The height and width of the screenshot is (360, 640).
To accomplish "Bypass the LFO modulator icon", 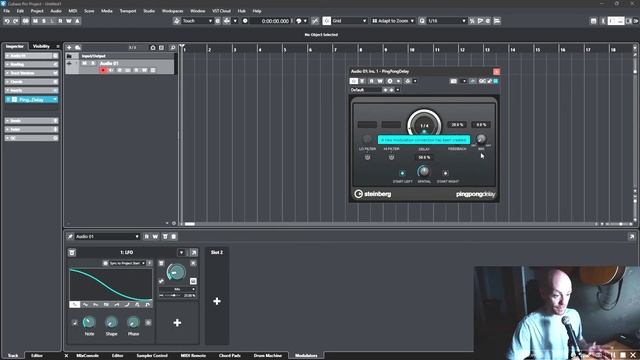I will click(x=72, y=253).
